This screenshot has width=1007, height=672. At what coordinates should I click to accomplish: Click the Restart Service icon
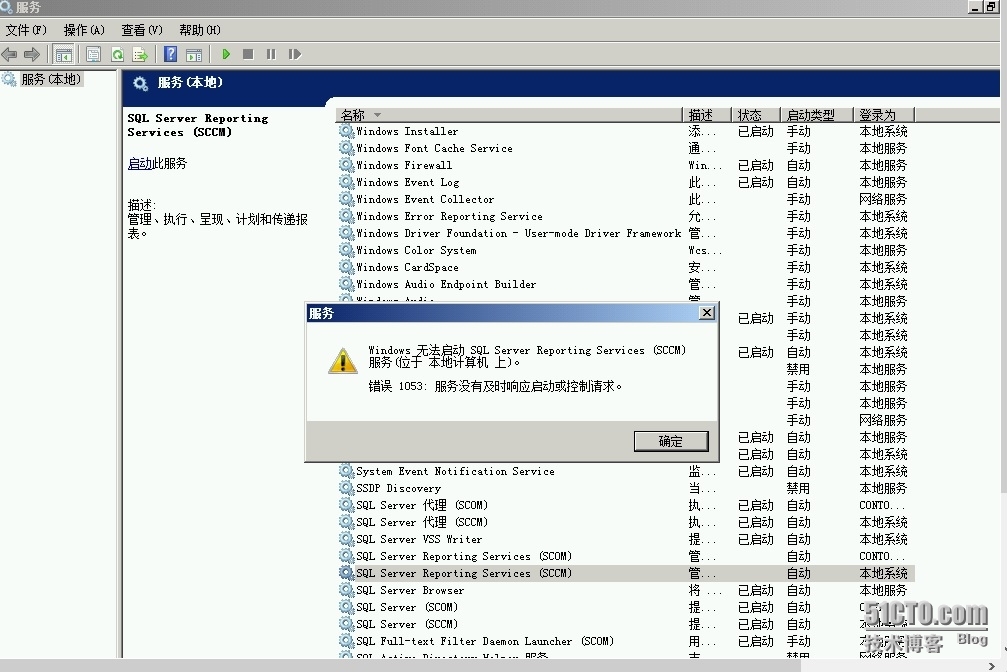(x=295, y=55)
